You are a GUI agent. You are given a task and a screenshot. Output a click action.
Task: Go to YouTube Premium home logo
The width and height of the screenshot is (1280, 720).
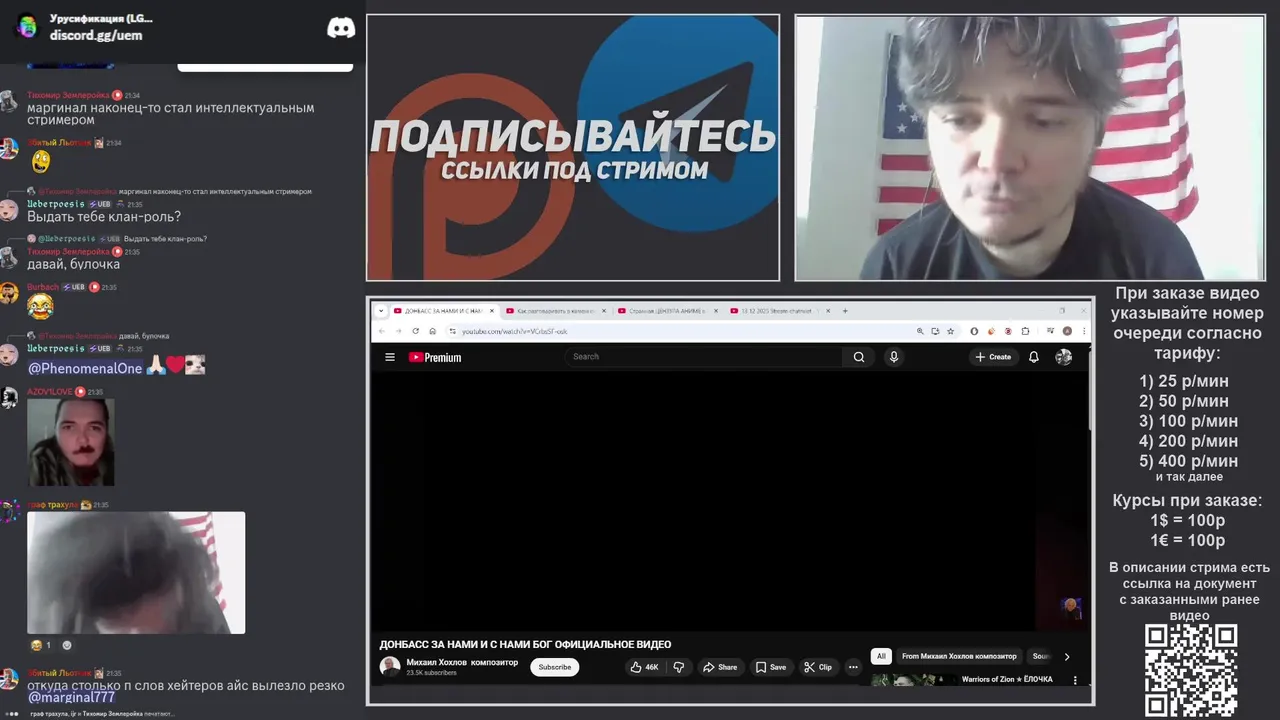(435, 357)
